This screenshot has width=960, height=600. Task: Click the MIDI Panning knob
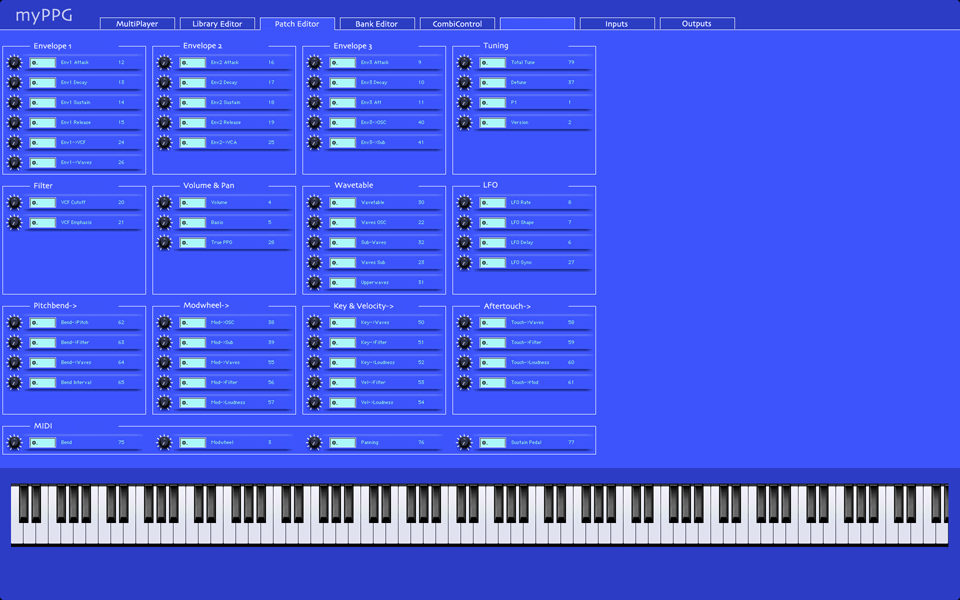click(314, 443)
